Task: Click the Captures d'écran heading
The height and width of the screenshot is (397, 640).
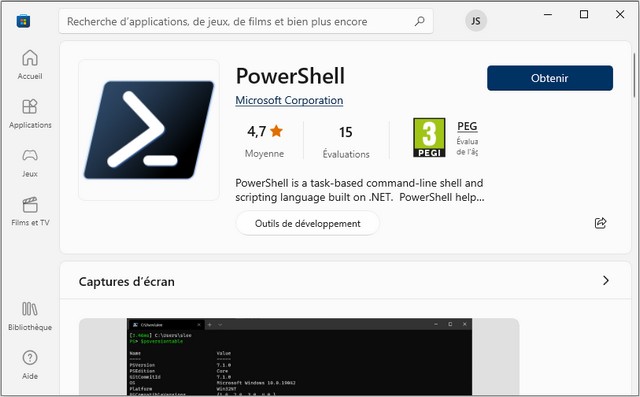Action: [x=127, y=282]
